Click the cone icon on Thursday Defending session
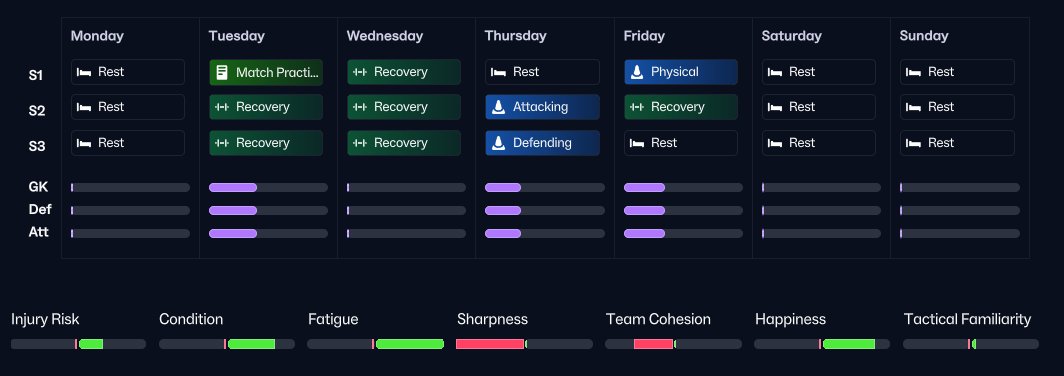This screenshot has height=376, width=1064. point(499,143)
